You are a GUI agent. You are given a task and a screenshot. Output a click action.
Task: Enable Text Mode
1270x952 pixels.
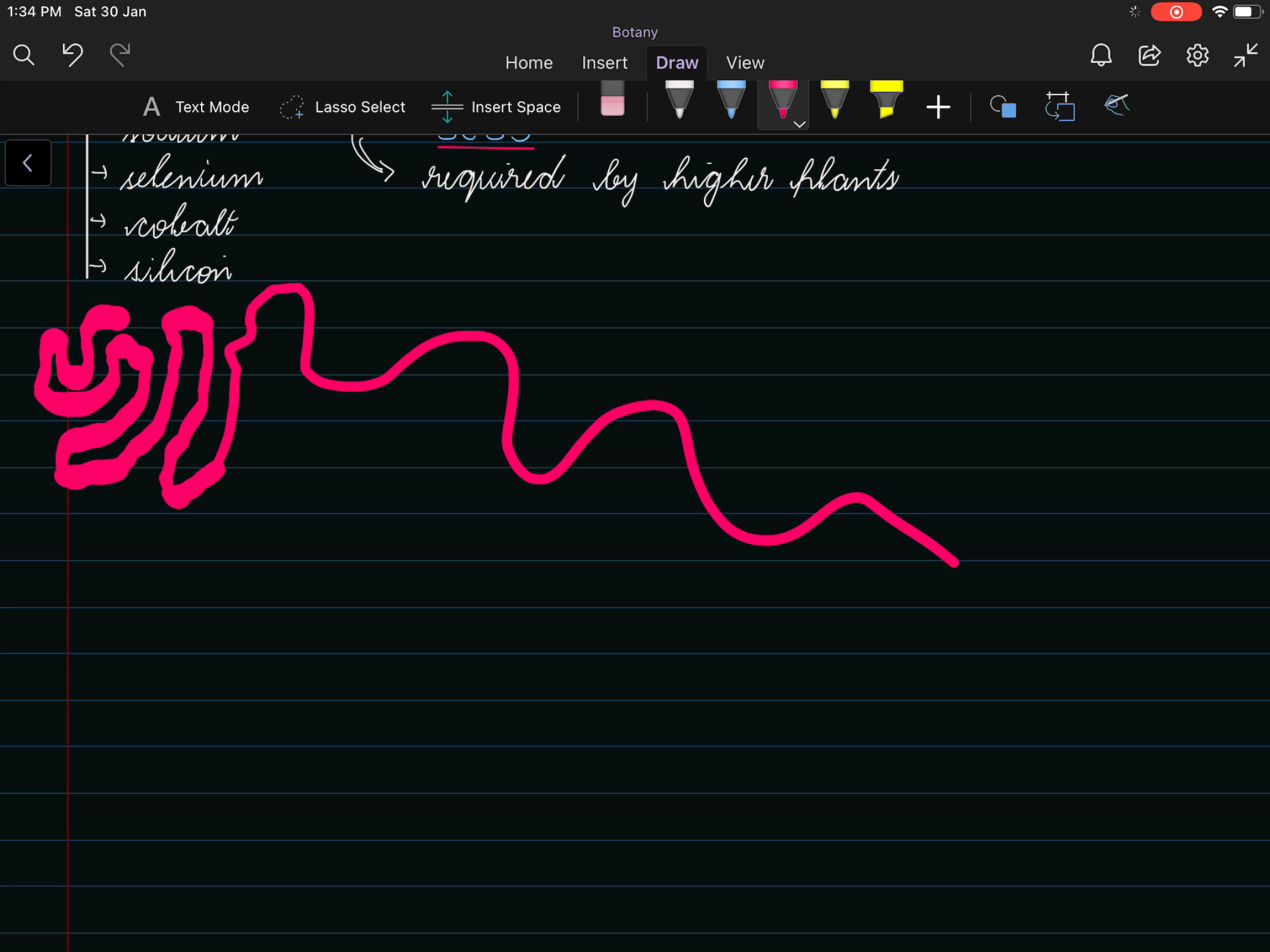pos(196,107)
